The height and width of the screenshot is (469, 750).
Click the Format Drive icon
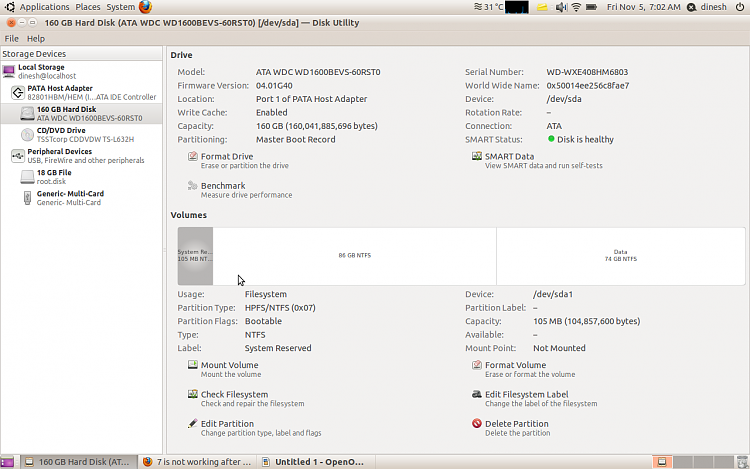coord(192,156)
